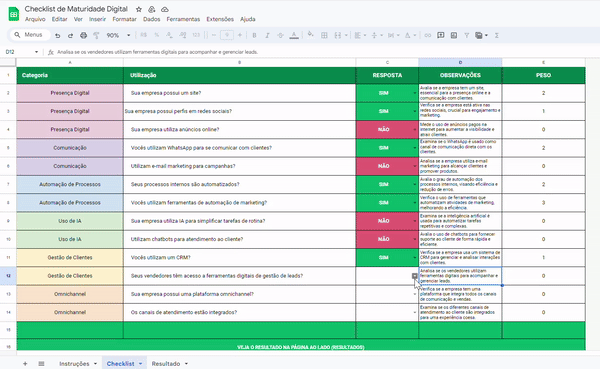Image resolution: width=600 pixels, height=369 pixels.
Task: Open the Checklist tab dropdown arrow
Action: click(140, 363)
